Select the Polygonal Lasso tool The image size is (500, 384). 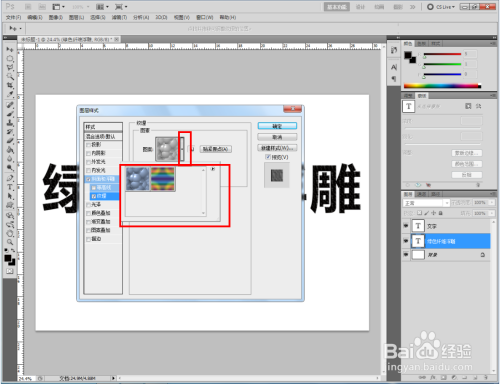coord(10,68)
